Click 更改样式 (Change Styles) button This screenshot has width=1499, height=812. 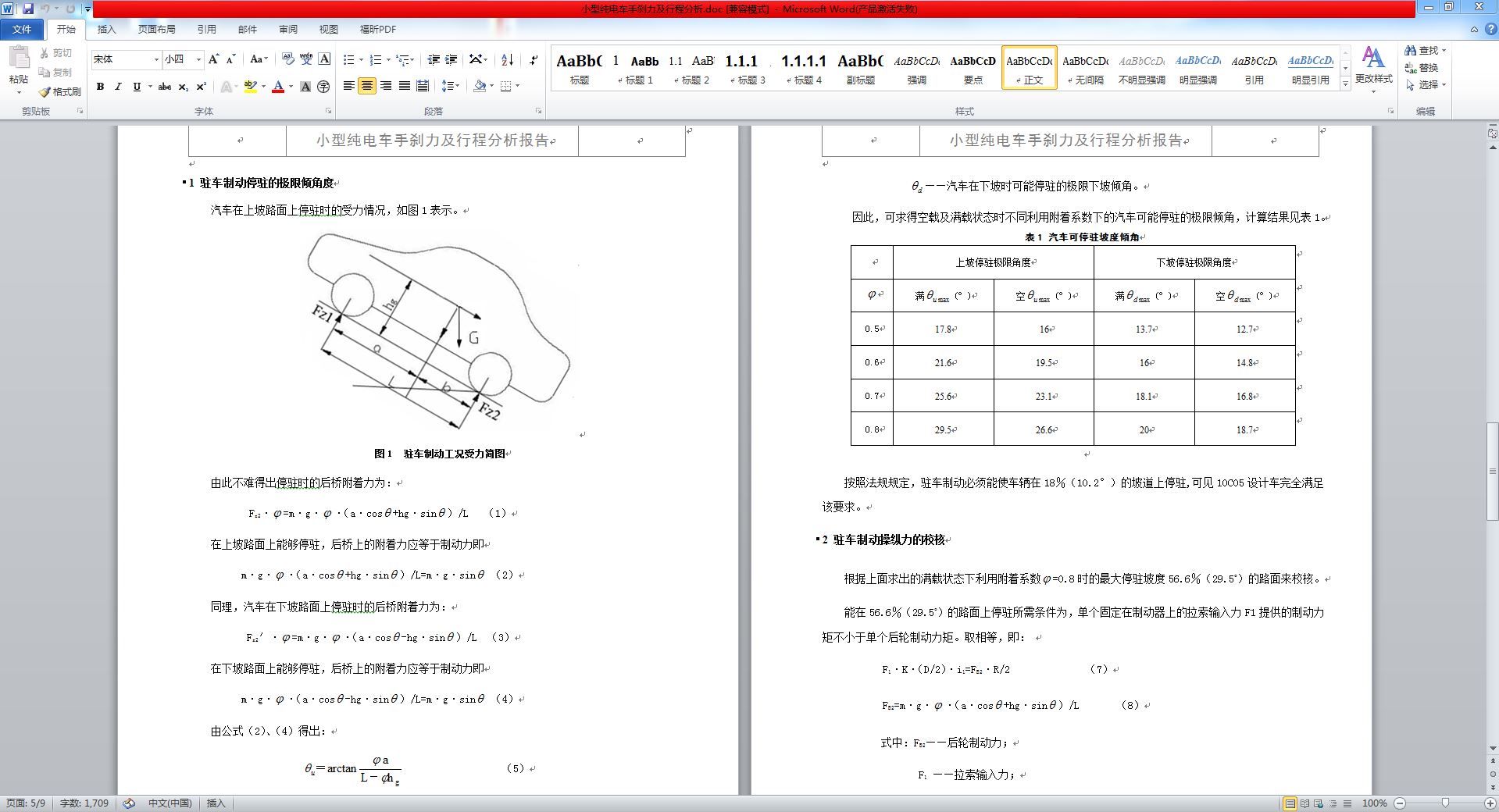(x=1373, y=69)
